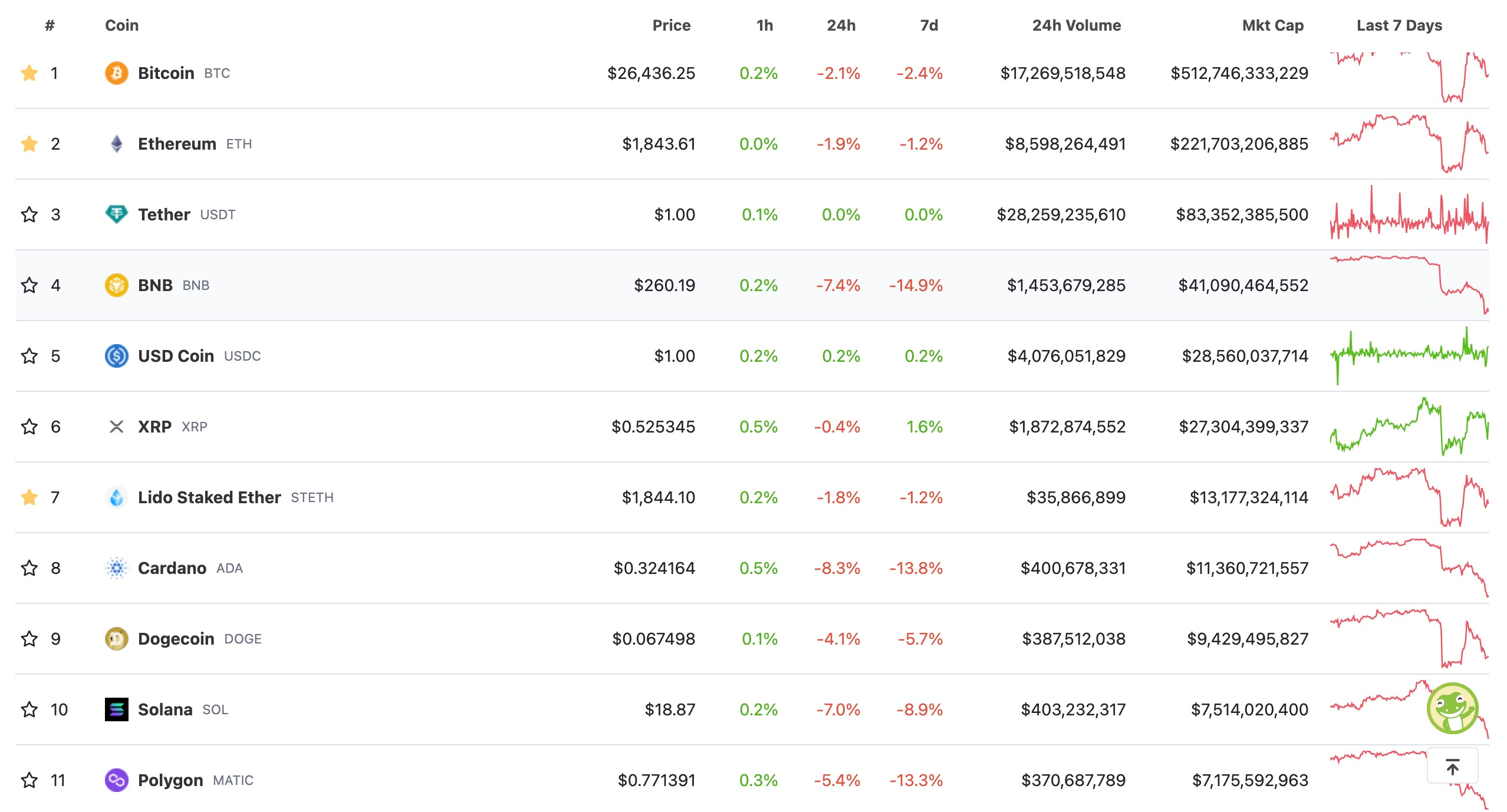
Task: Favorite Cardano with its star
Action: point(29,568)
